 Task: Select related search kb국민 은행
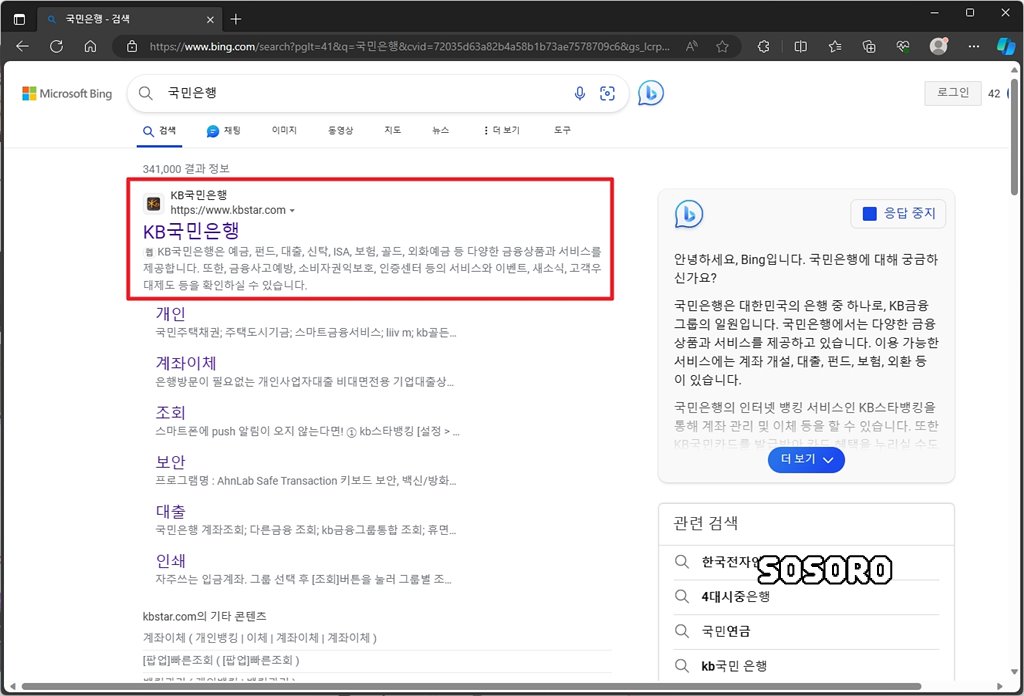tap(733, 666)
